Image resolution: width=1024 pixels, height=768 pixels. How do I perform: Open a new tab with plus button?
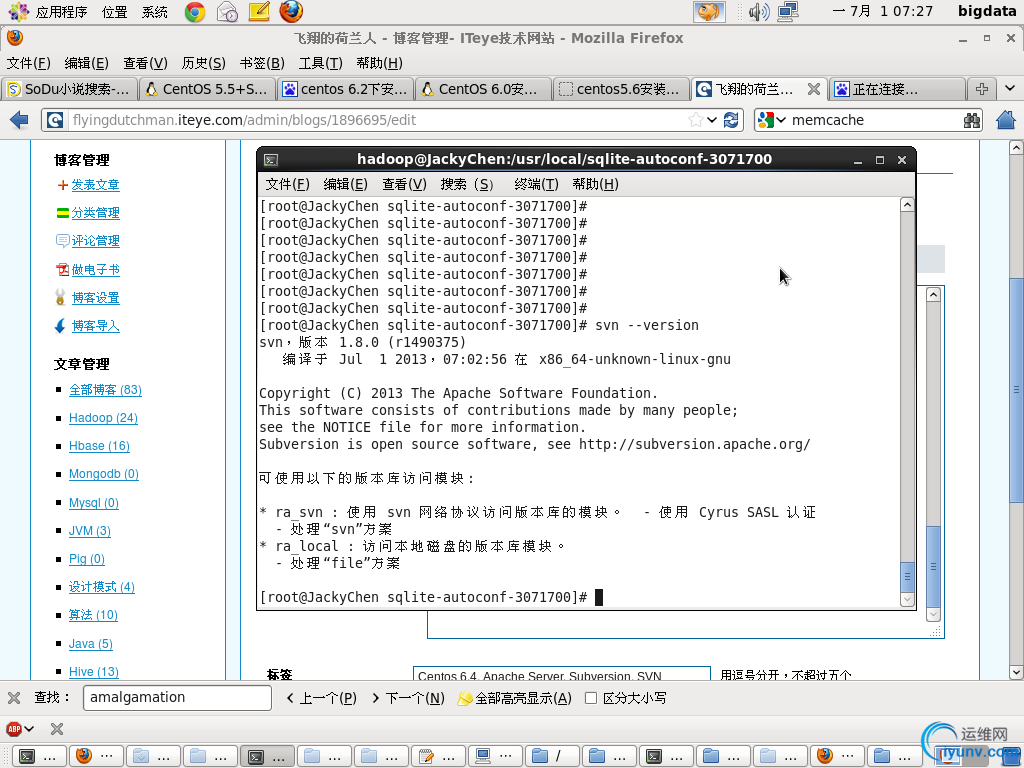click(982, 89)
